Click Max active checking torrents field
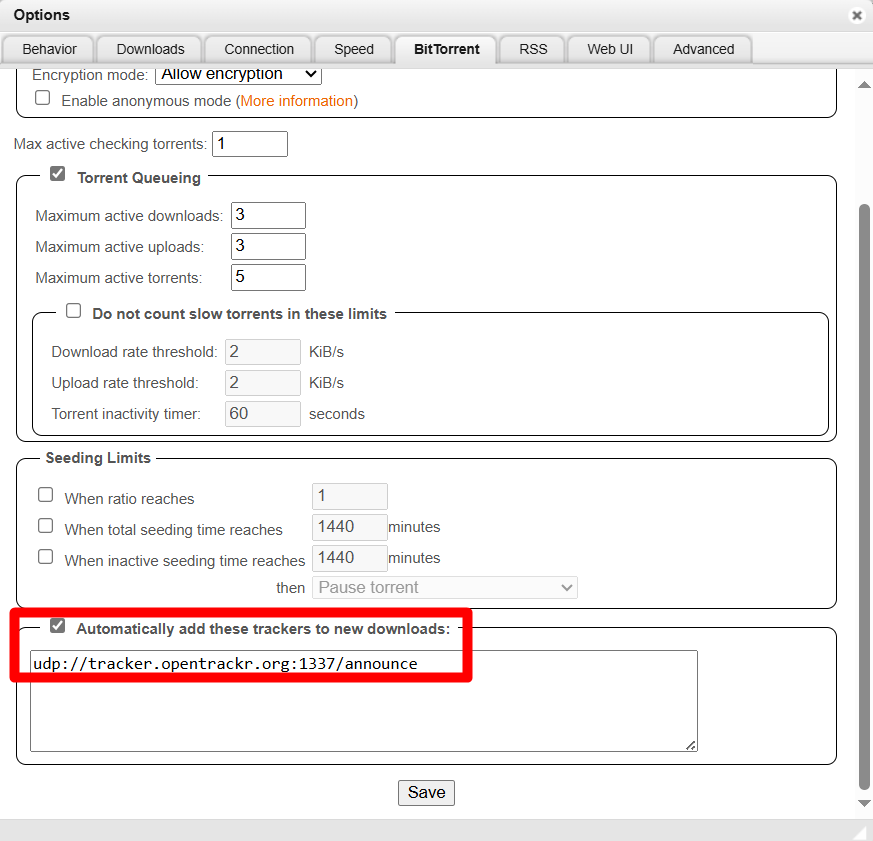 click(250, 144)
